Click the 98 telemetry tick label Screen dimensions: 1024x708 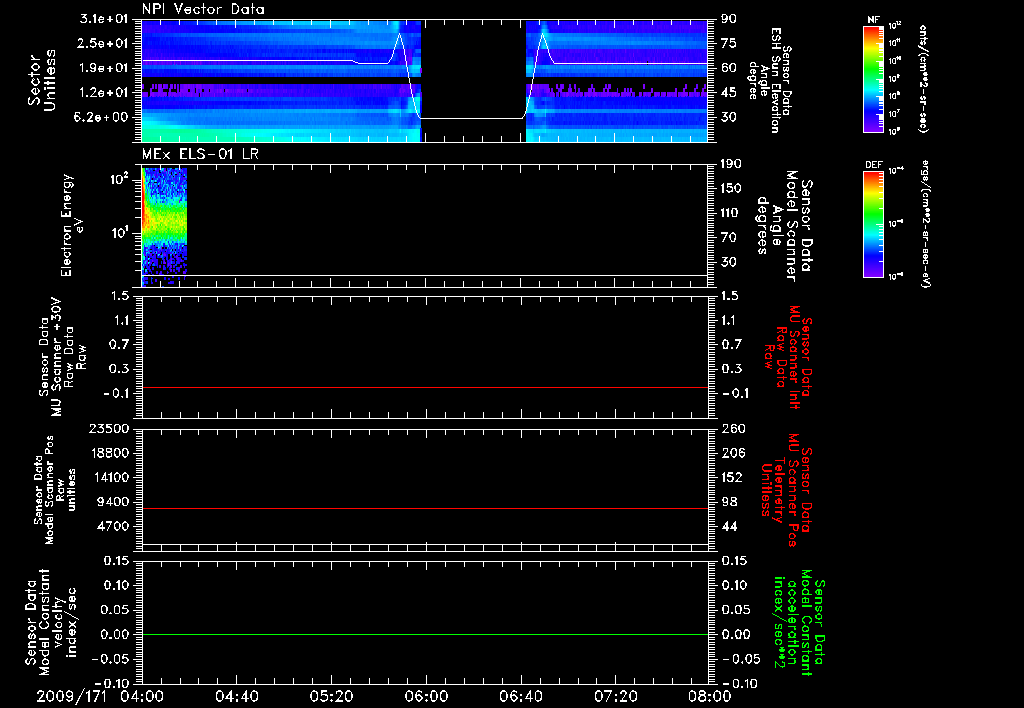(x=729, y=502)
